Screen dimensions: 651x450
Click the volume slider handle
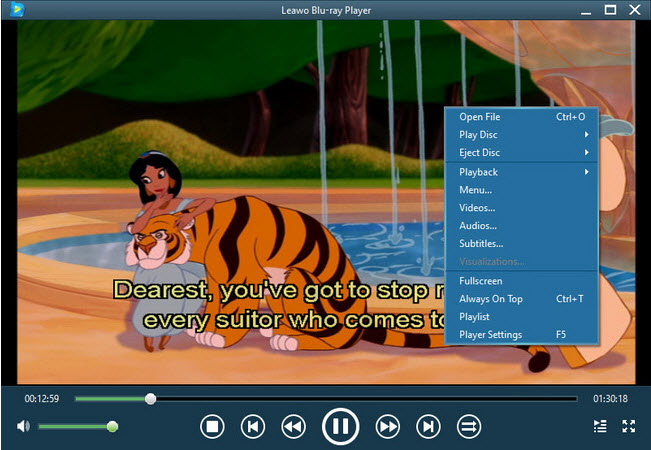click(x=112, y=427)
